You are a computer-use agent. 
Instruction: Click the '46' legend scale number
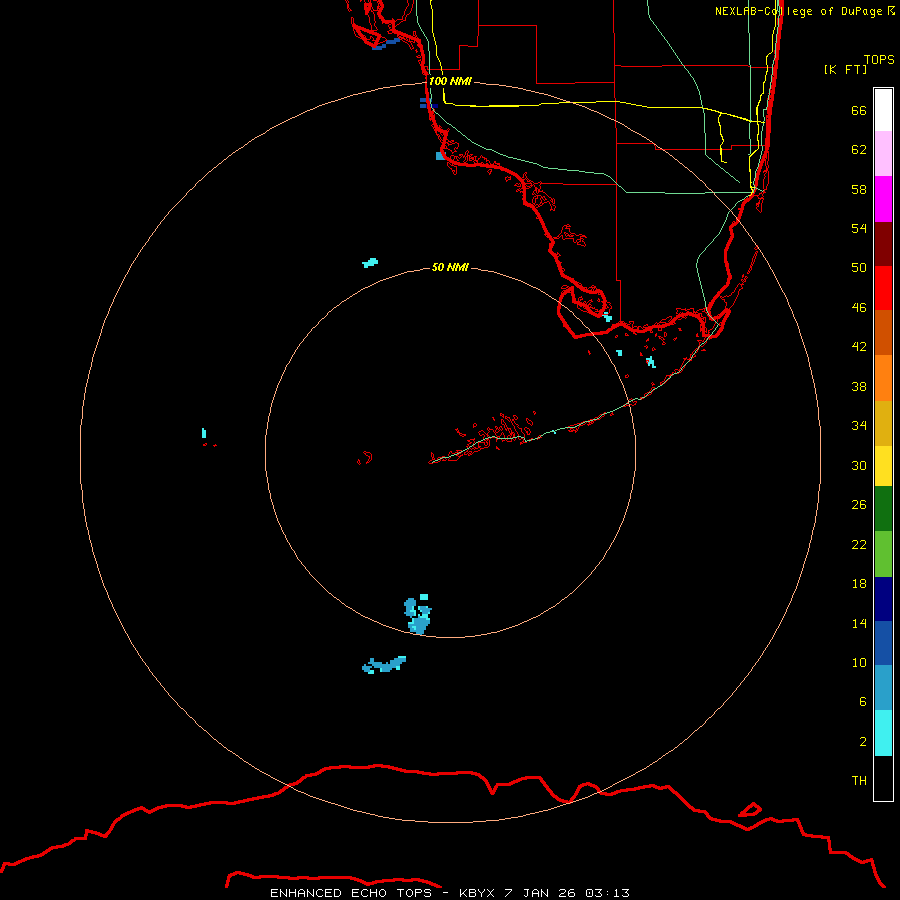coord(859,307)
